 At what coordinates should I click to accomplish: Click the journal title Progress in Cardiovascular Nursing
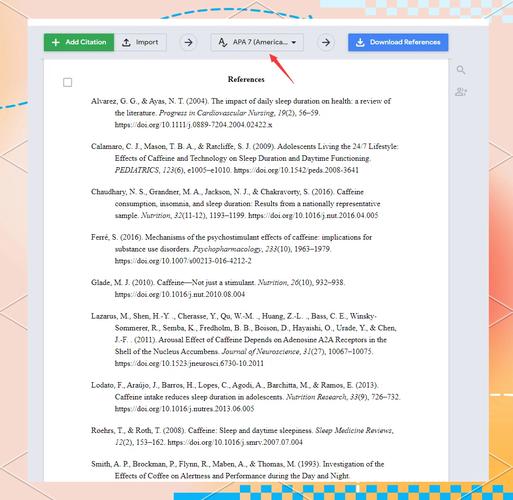click(217, 113)
